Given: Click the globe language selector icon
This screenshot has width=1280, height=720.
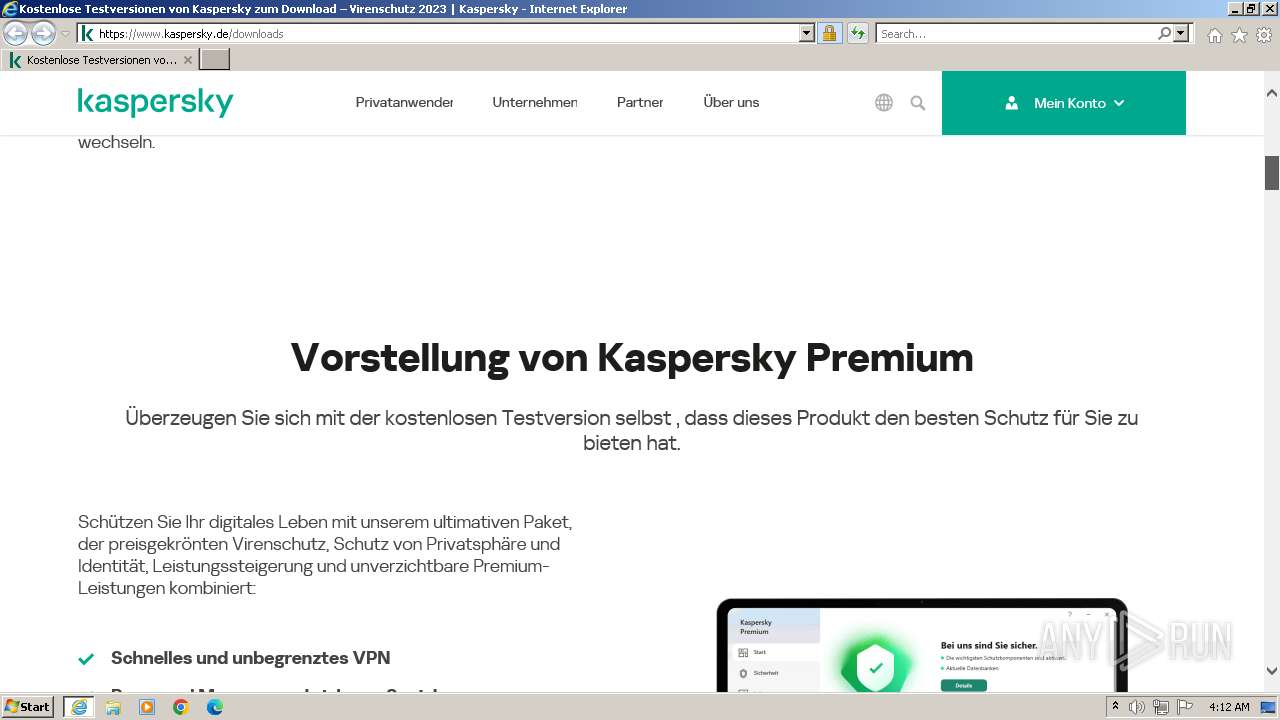Looking at the screenshot, I should [884, 102].
